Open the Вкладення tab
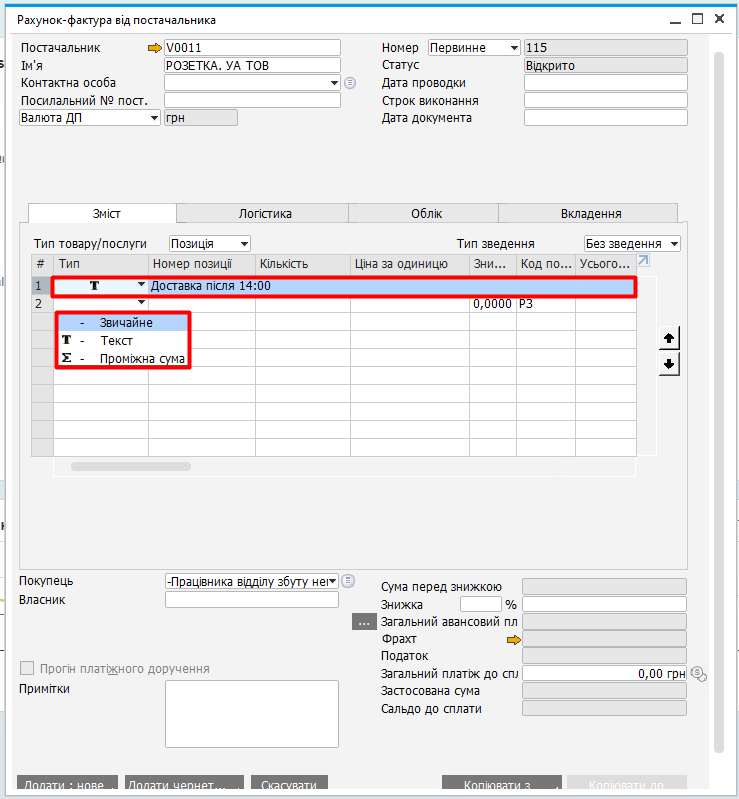Viewport: 739px width, 799px height. click(591, 213)
